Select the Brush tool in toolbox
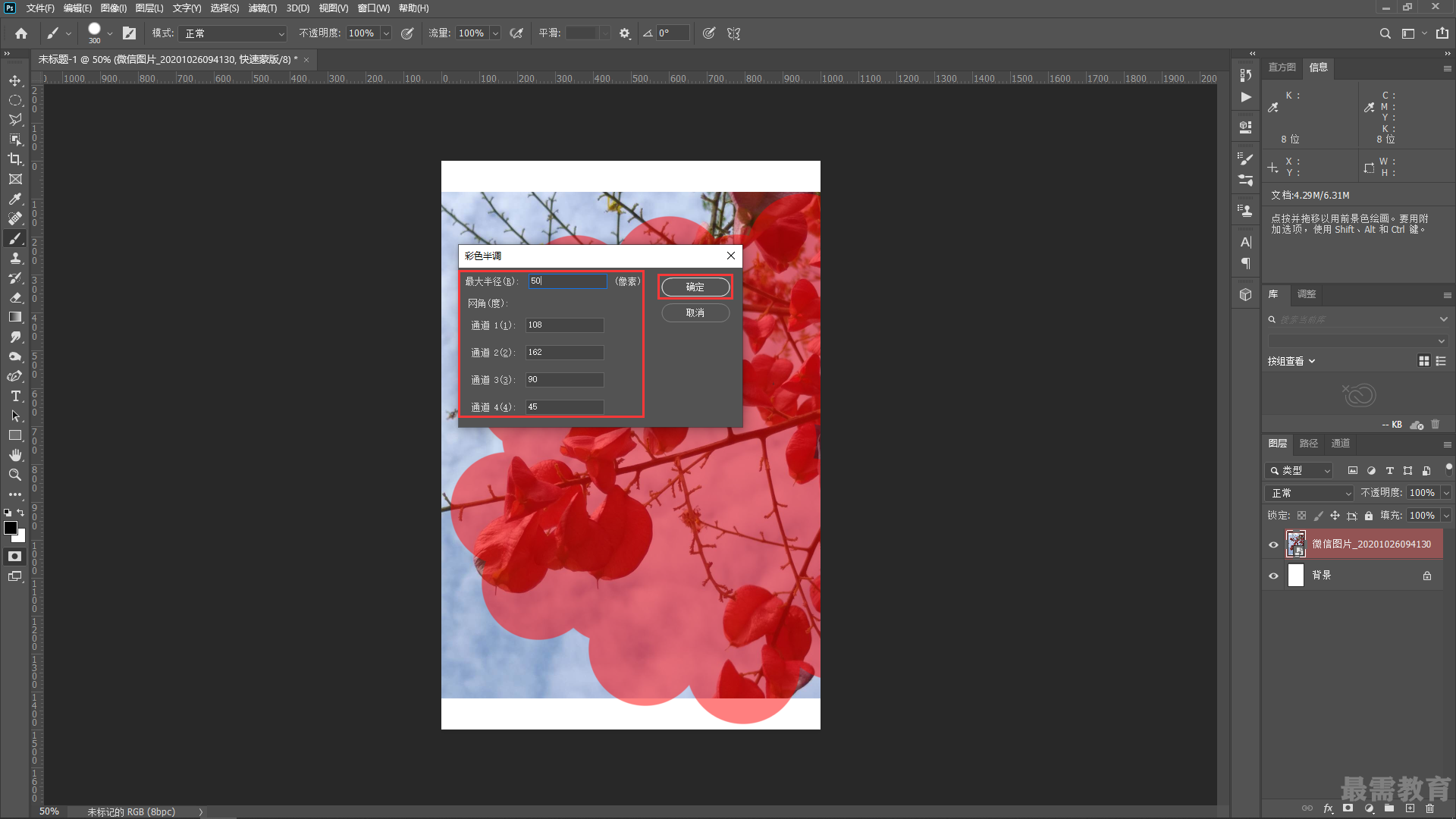The image size is (1456, 819). click(15, 238)
